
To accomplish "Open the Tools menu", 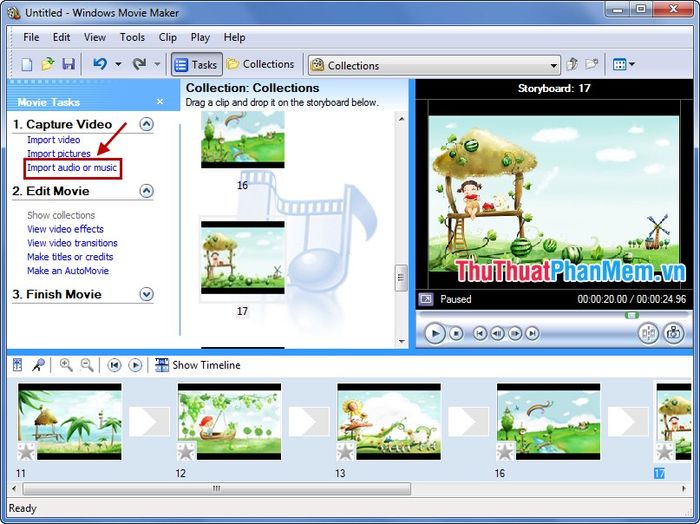I will (x=132, y=37).
